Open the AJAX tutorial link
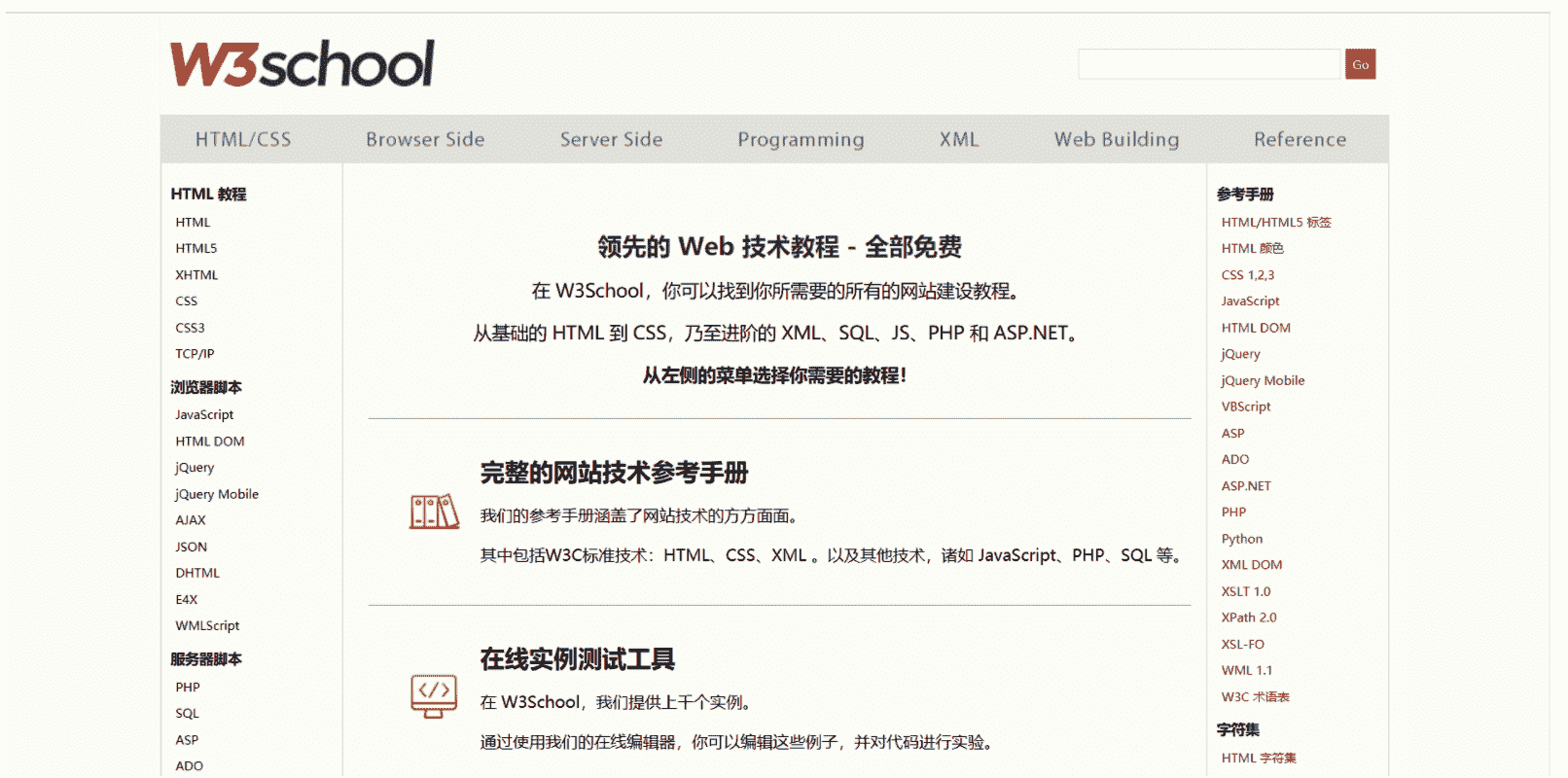The image size is (1568, 778). 191,520
